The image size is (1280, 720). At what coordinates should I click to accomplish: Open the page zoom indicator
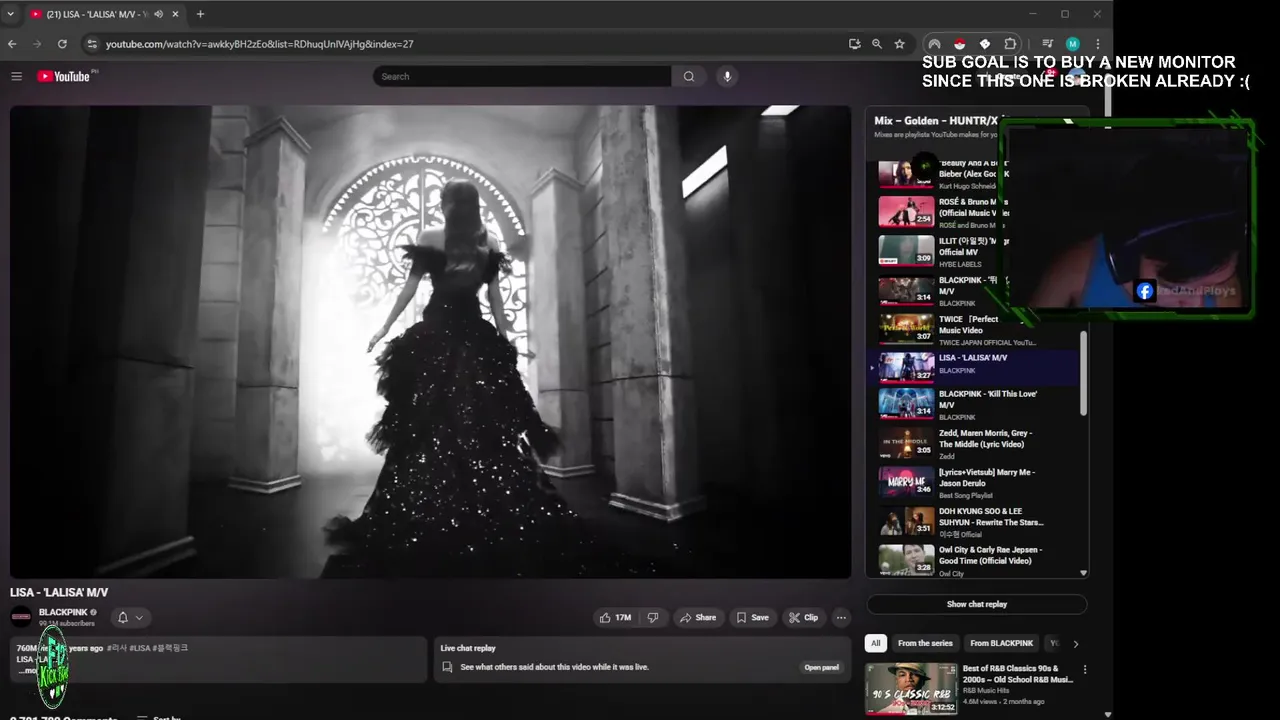click(x=877, y=44)
